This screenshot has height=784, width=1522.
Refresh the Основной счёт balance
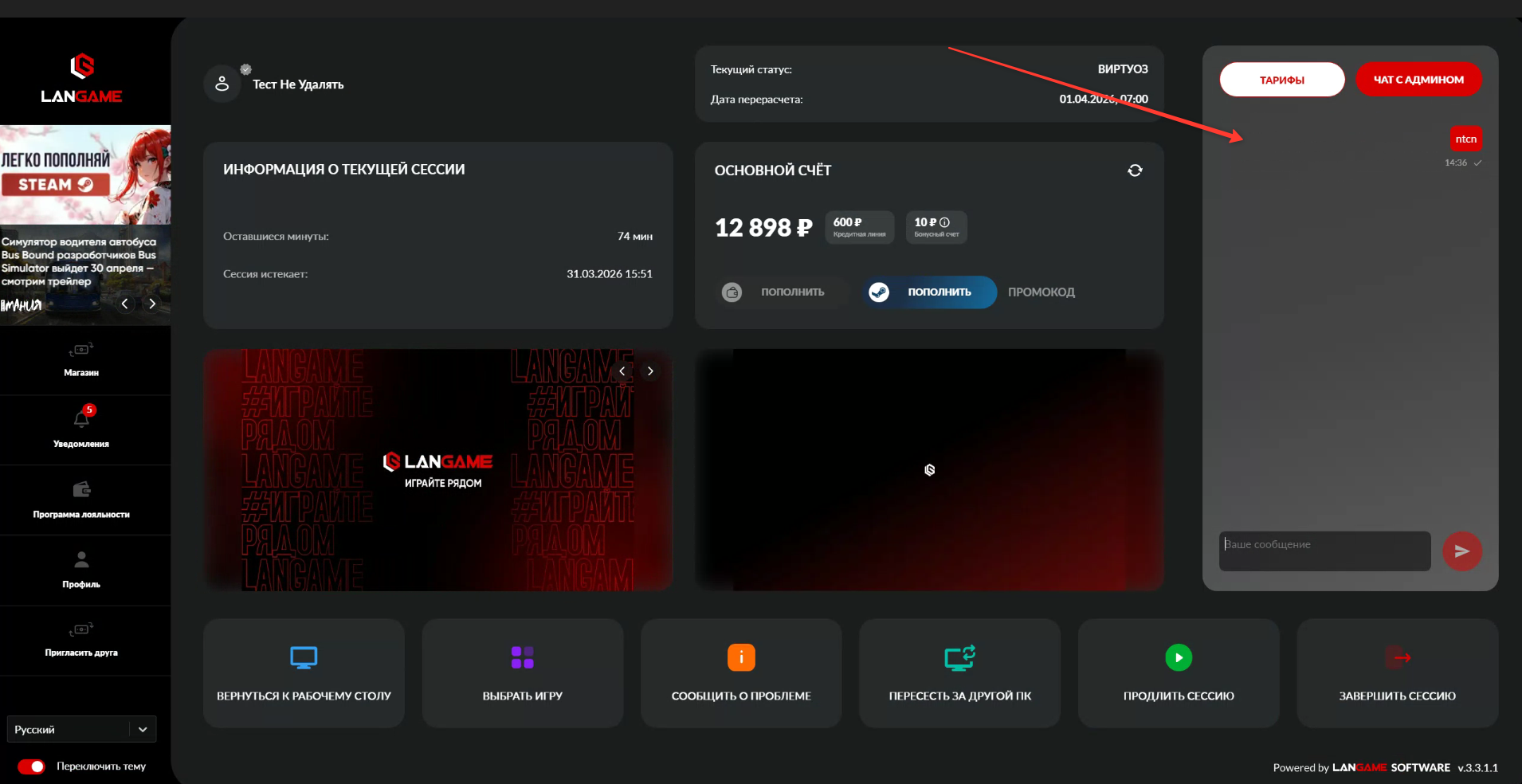(x=1135, y=171)
